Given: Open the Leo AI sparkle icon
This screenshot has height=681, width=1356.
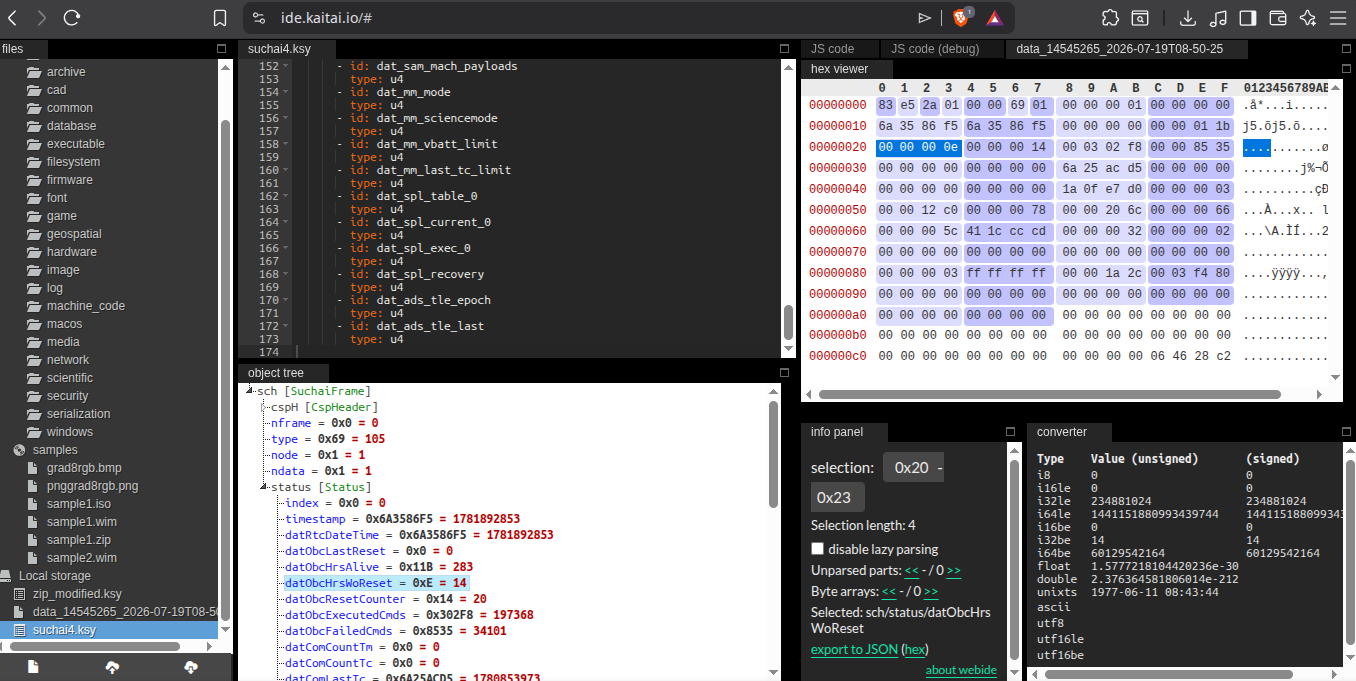Looking at the screenshot, I should tap(1307, 18).
